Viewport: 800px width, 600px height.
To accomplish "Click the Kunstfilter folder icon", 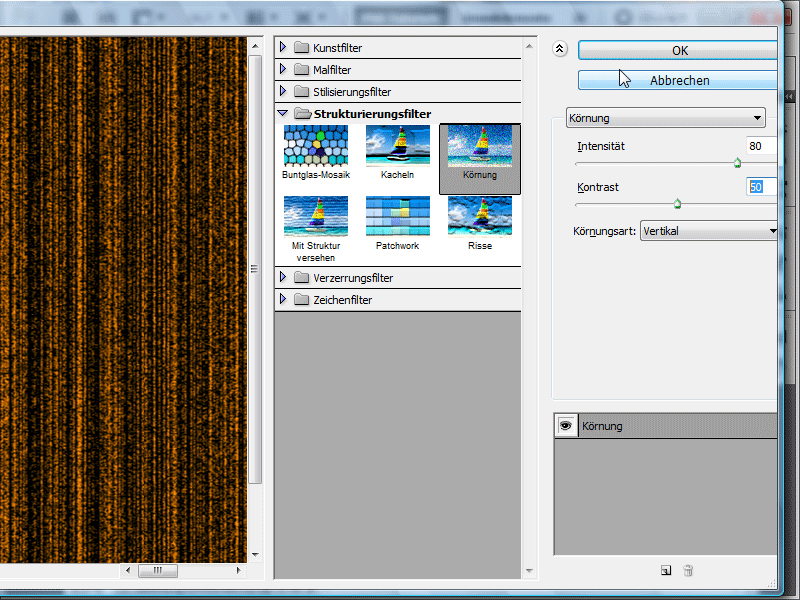I will [302, 47].
